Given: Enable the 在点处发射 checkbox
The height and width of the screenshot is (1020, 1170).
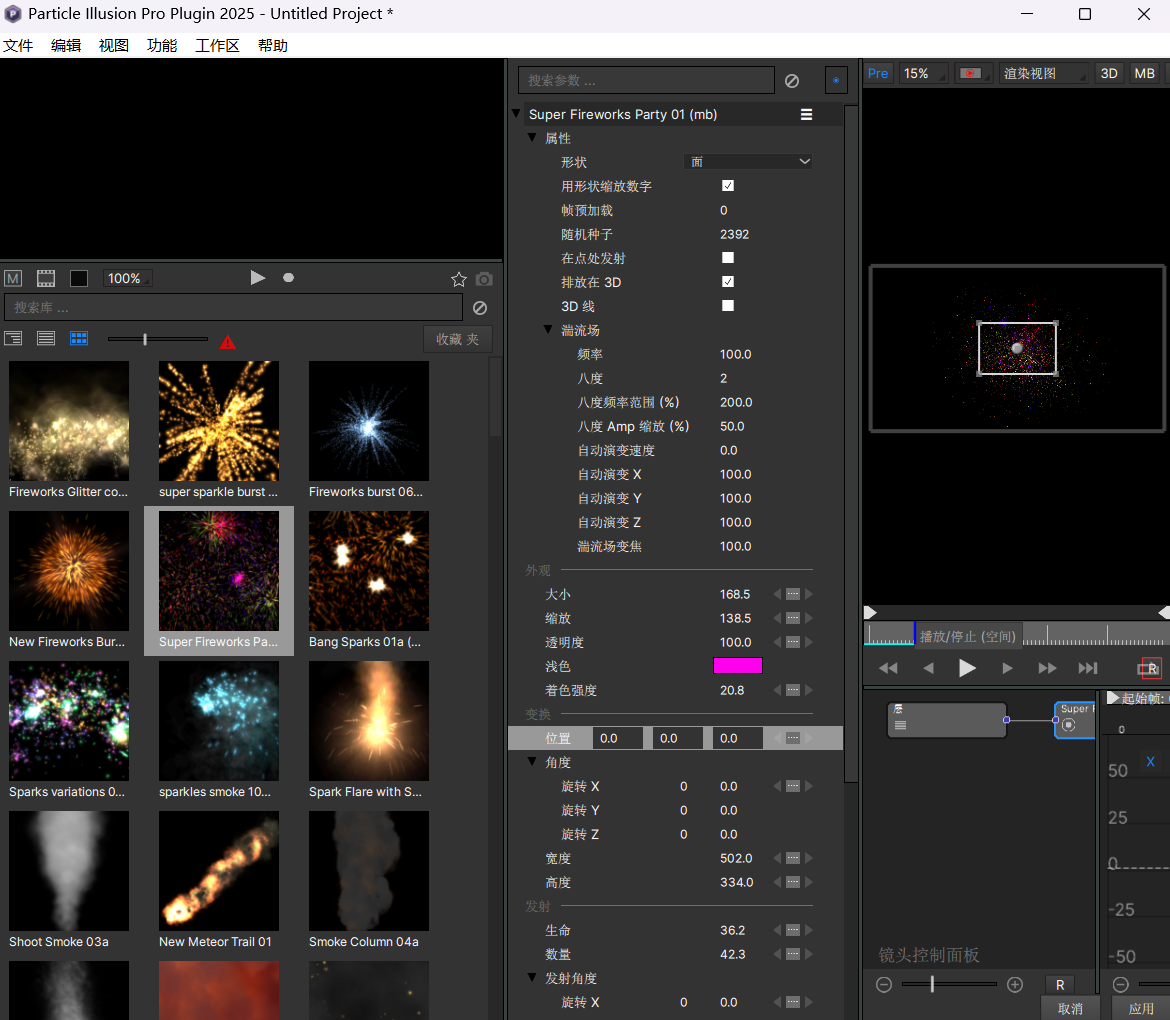Looking at the screenshot, I should point(727,258).
